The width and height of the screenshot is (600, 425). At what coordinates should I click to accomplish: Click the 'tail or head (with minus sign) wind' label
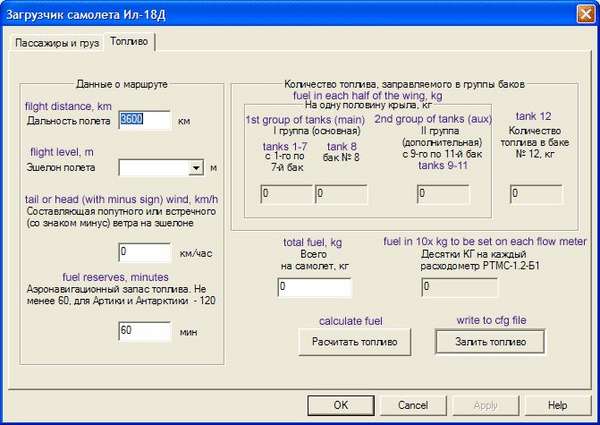point(121,199)
